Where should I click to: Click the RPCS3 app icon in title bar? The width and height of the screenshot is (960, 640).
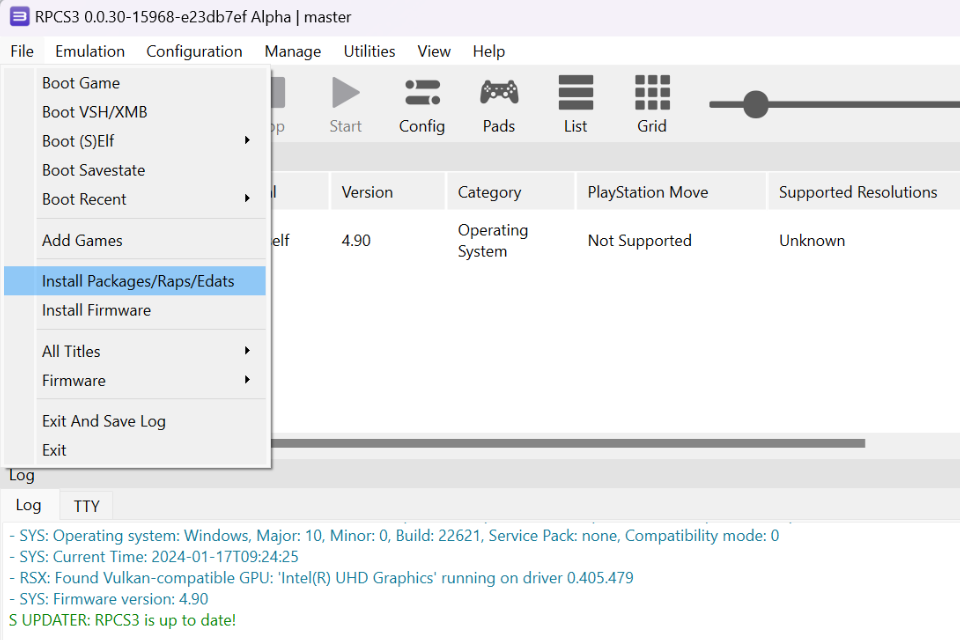[x=20, y=17]
